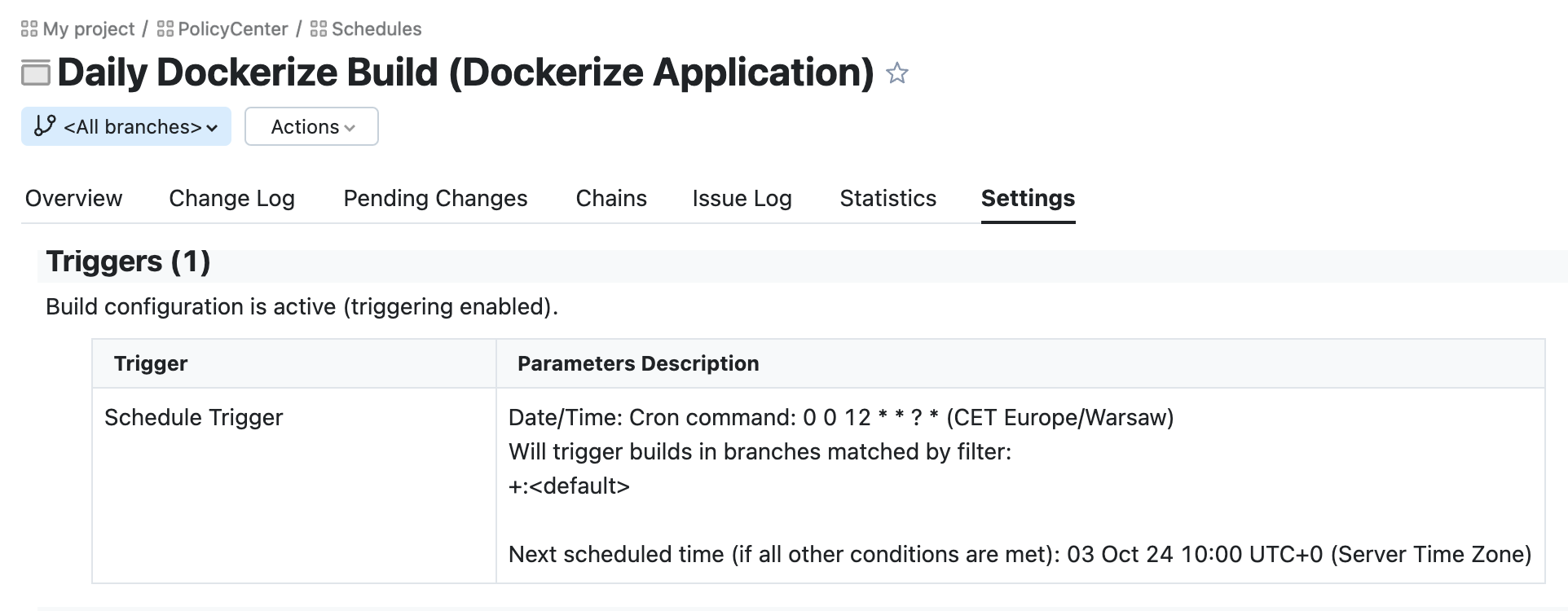Click the PolicyCenter breadcrumb grid icon
Image resolution: width=1568 pixels, height=611 pixels.
165,29
